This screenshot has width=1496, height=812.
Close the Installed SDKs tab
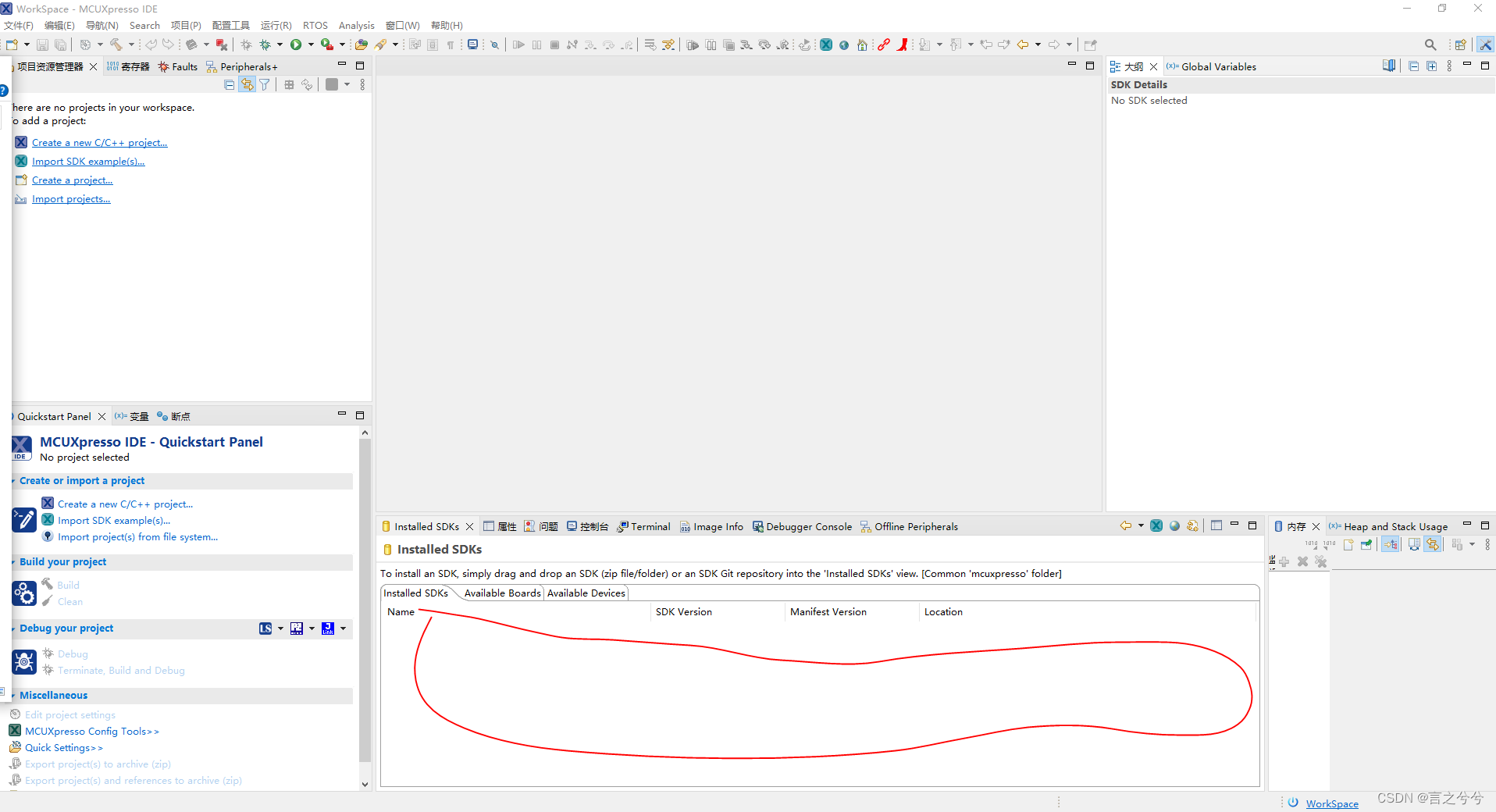click(x=469, y=526)
